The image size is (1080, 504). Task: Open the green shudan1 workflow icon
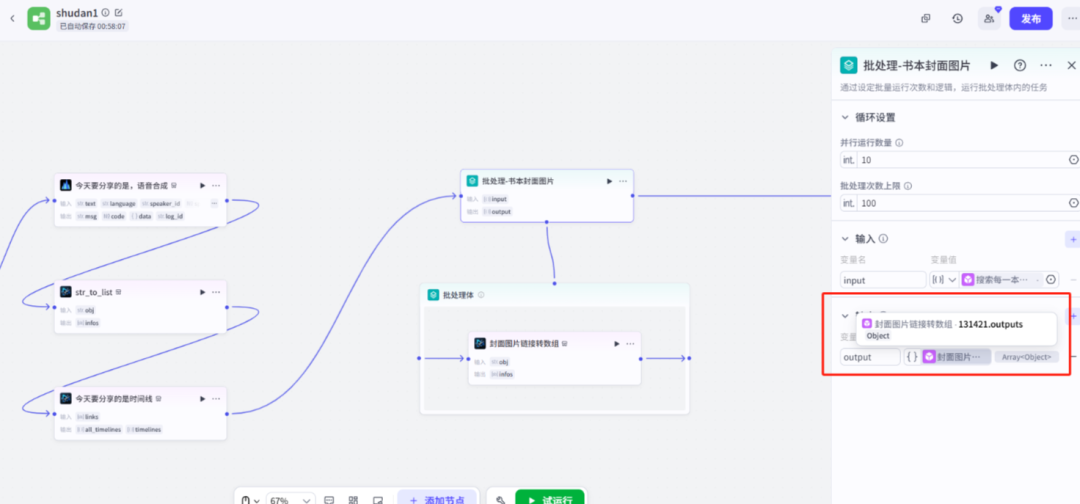point(39,19)
